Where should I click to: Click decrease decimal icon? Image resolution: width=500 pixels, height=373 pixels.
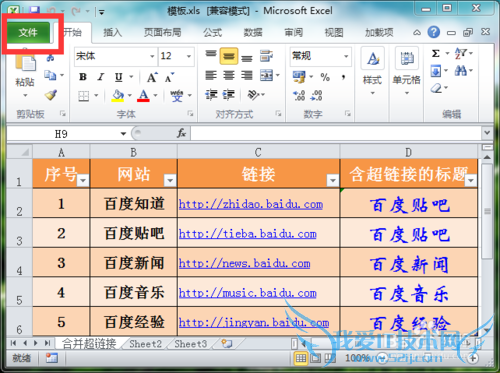[316, 96]
